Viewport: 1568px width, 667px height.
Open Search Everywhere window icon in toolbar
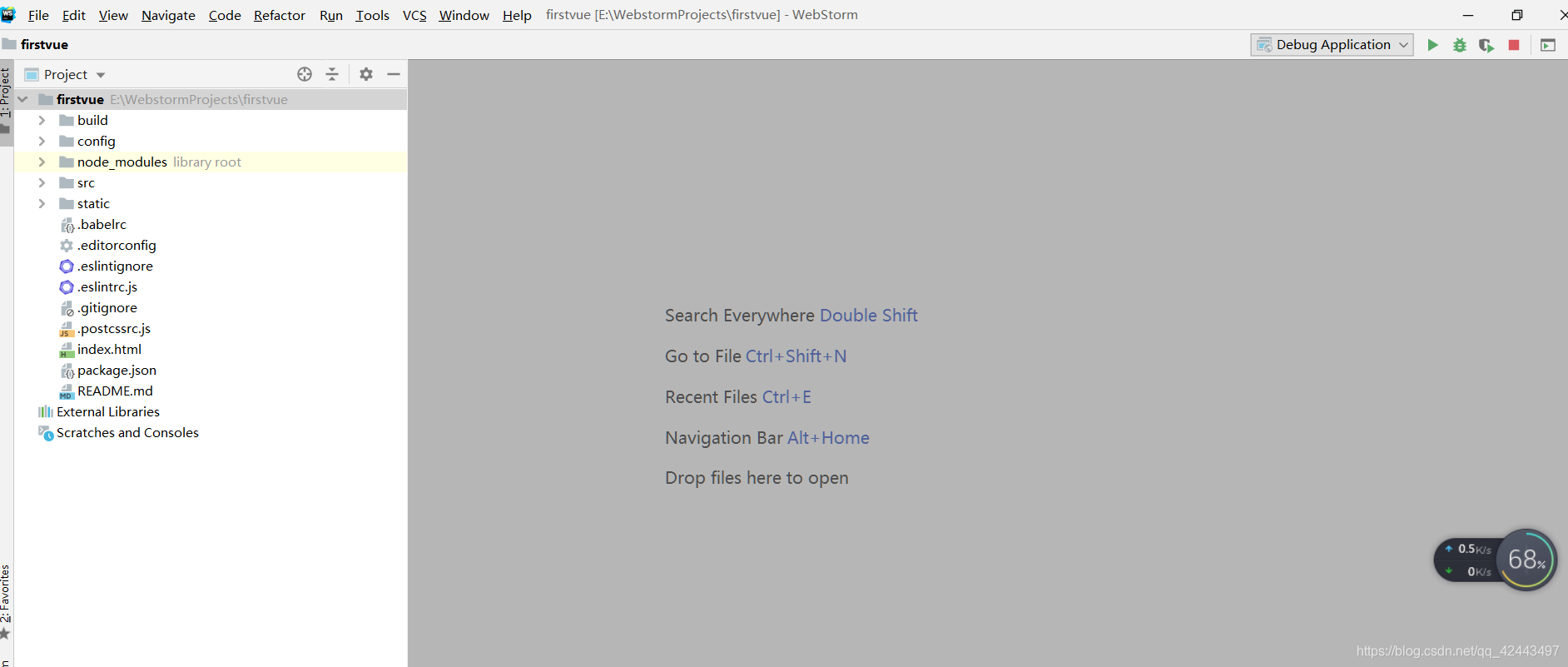pyautogui.click(x=1548, y=45)
